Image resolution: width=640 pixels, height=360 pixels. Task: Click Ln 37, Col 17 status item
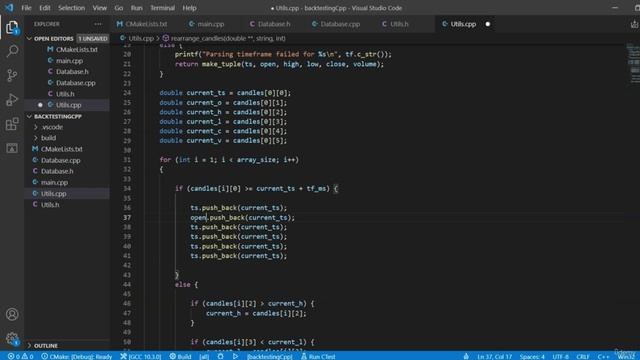pyautogui.click(x=494, y=356)
